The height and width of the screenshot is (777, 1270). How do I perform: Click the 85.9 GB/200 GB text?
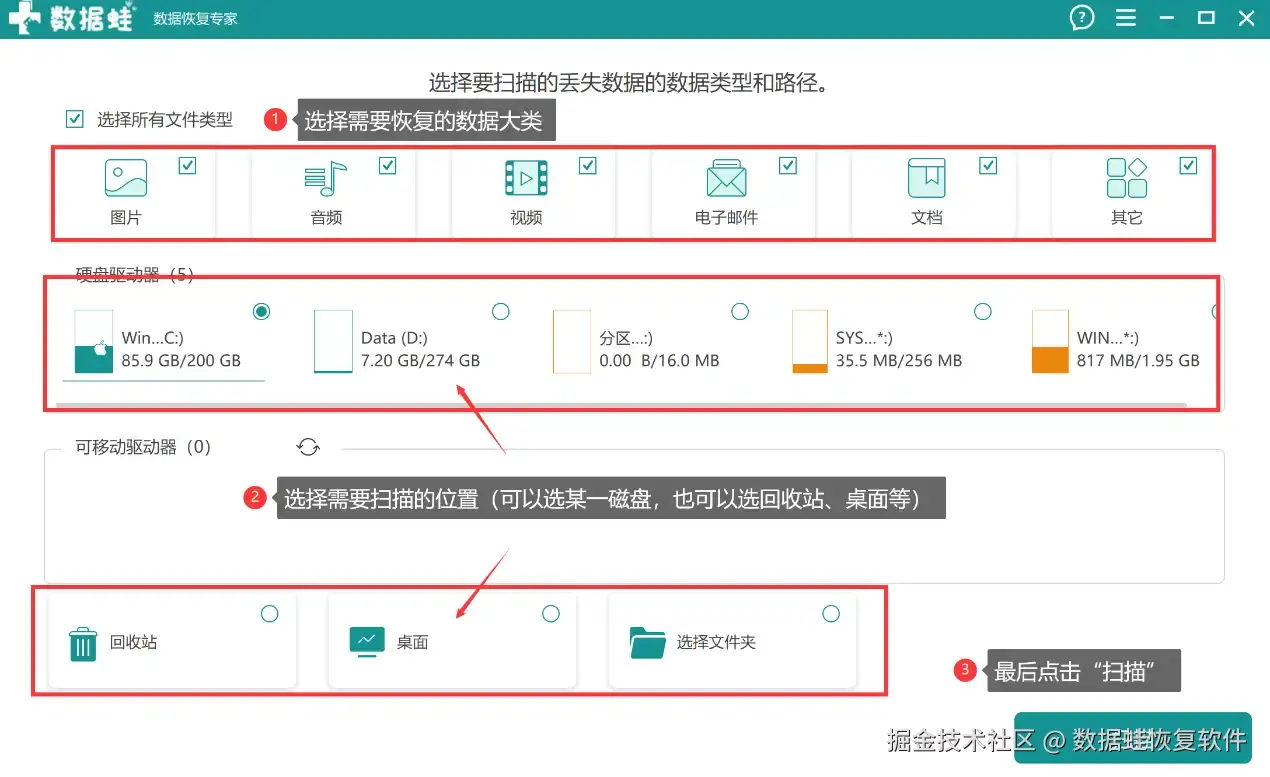point(181,360)
